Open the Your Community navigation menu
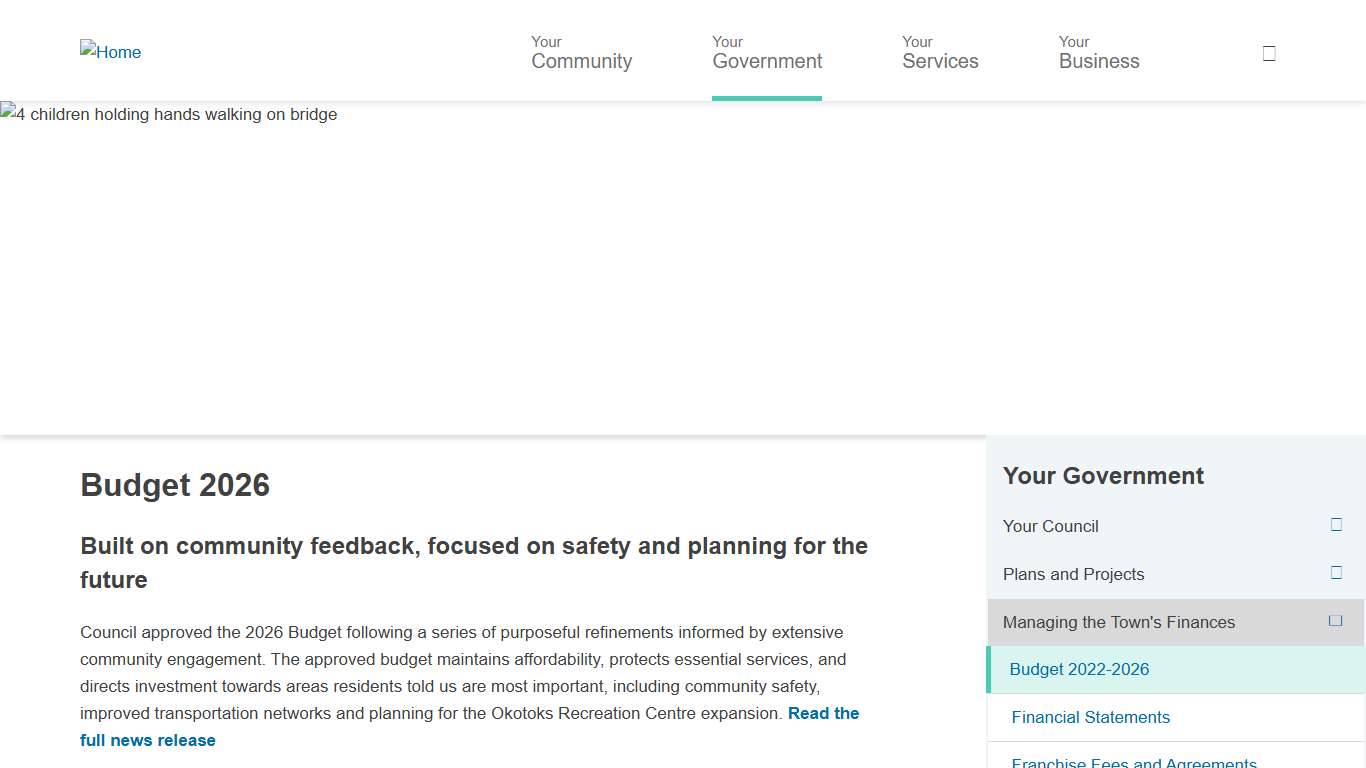 581,52
